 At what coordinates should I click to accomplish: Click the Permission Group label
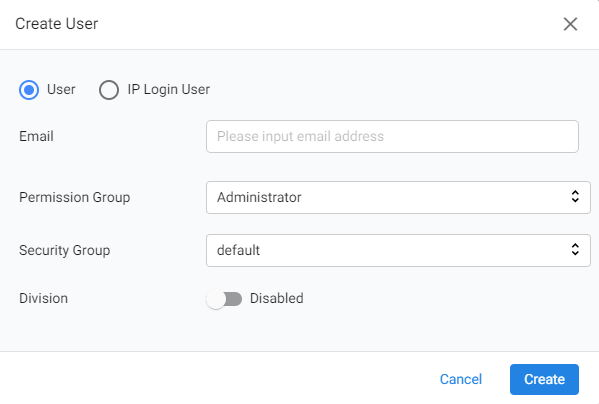(x=74, y=198)
